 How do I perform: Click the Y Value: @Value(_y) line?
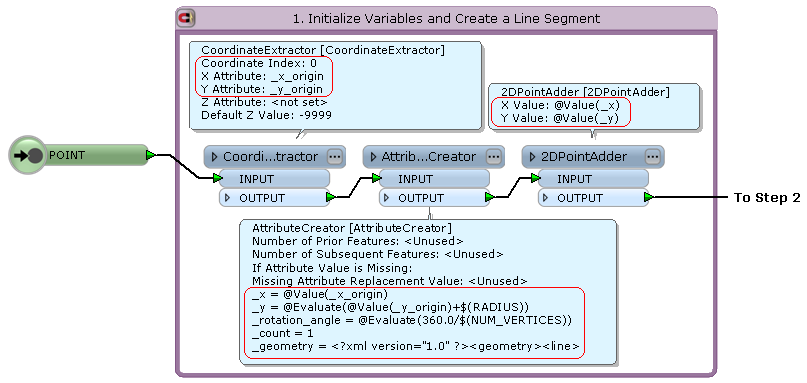click(x=560, y=118)
